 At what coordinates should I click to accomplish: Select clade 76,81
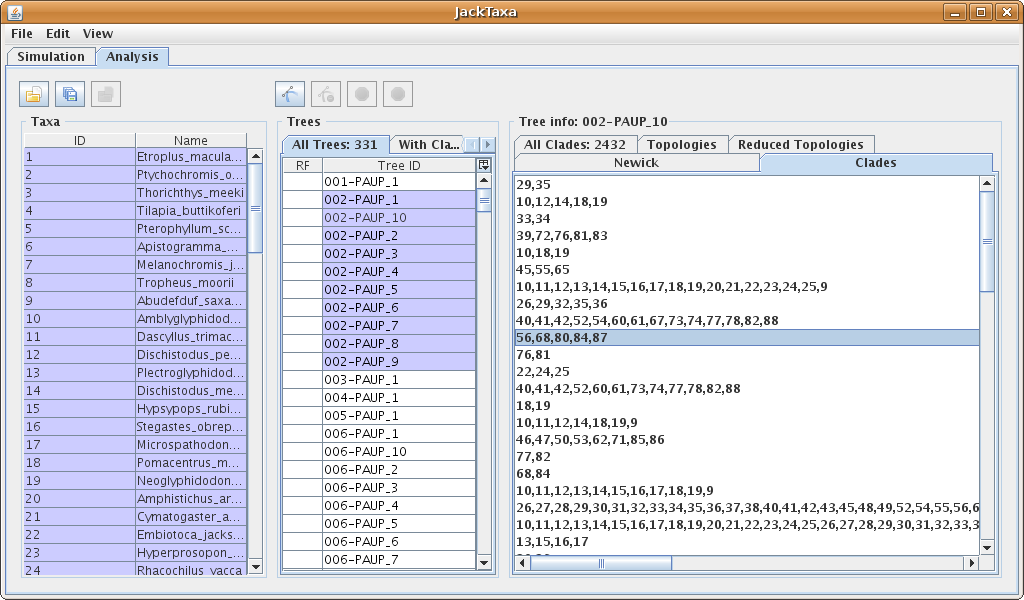pyautogui.click(x=747, y=355)
